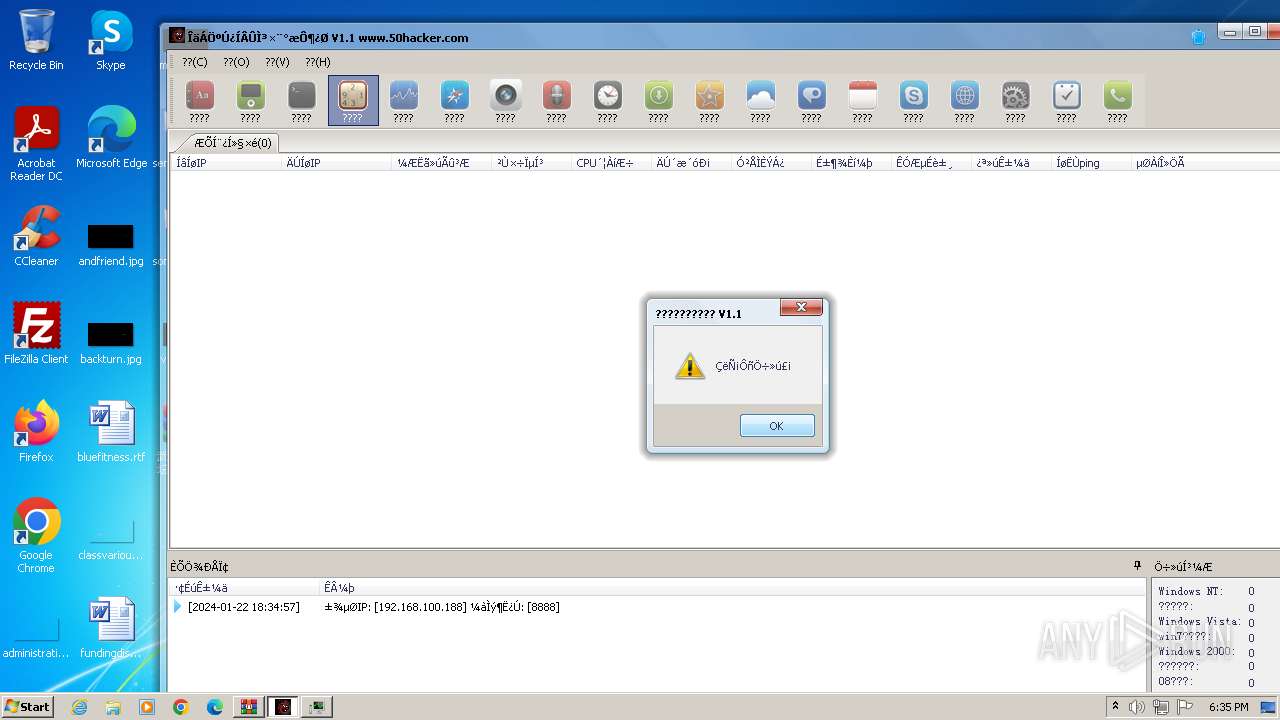Click the Windows NT count row
The image size is (1280, 720).
pos(1206,591)
